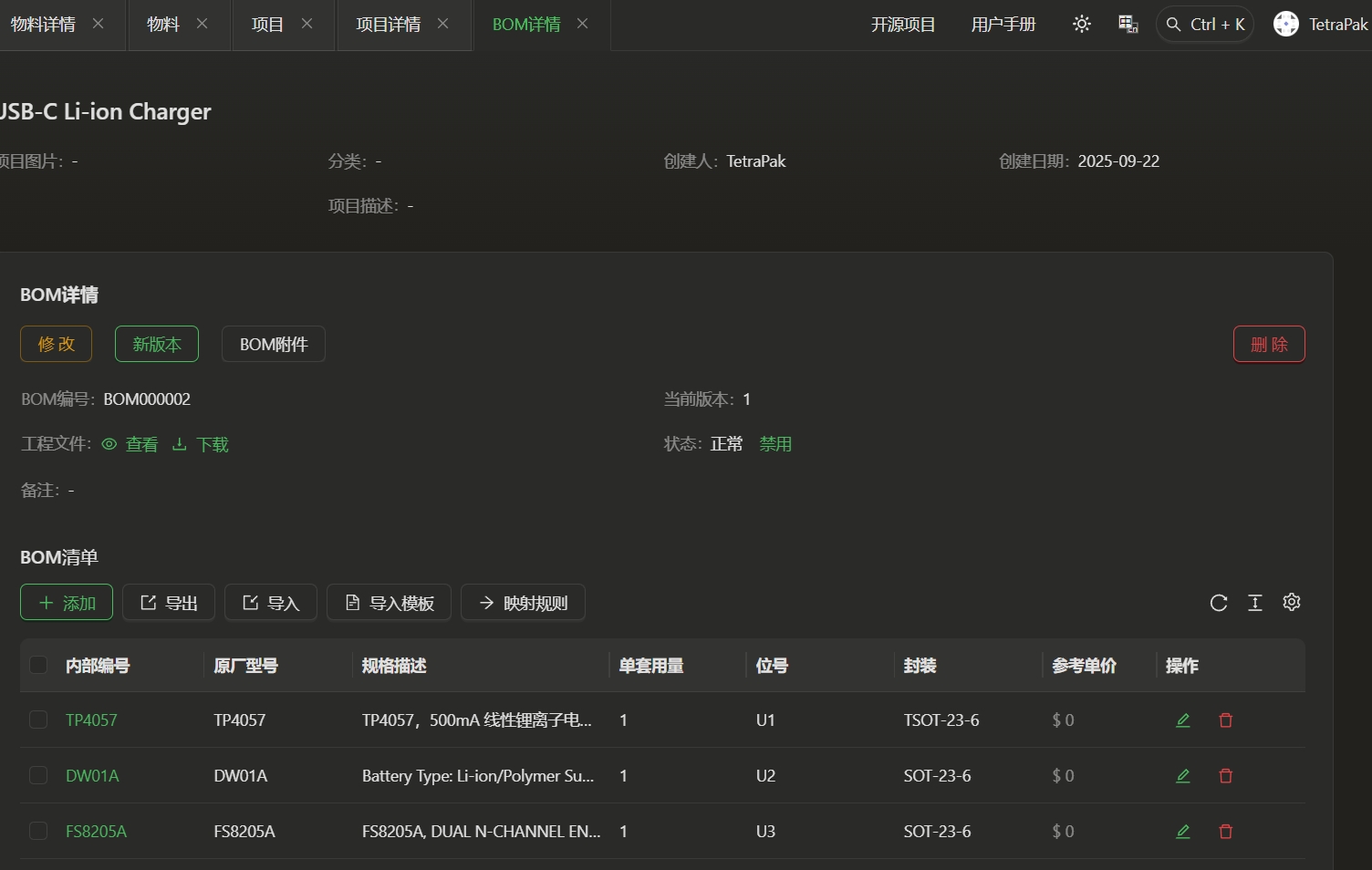Screen dimensions: 1372x870
Task: Refresh the BOM list table
Action: [1219, 603]
